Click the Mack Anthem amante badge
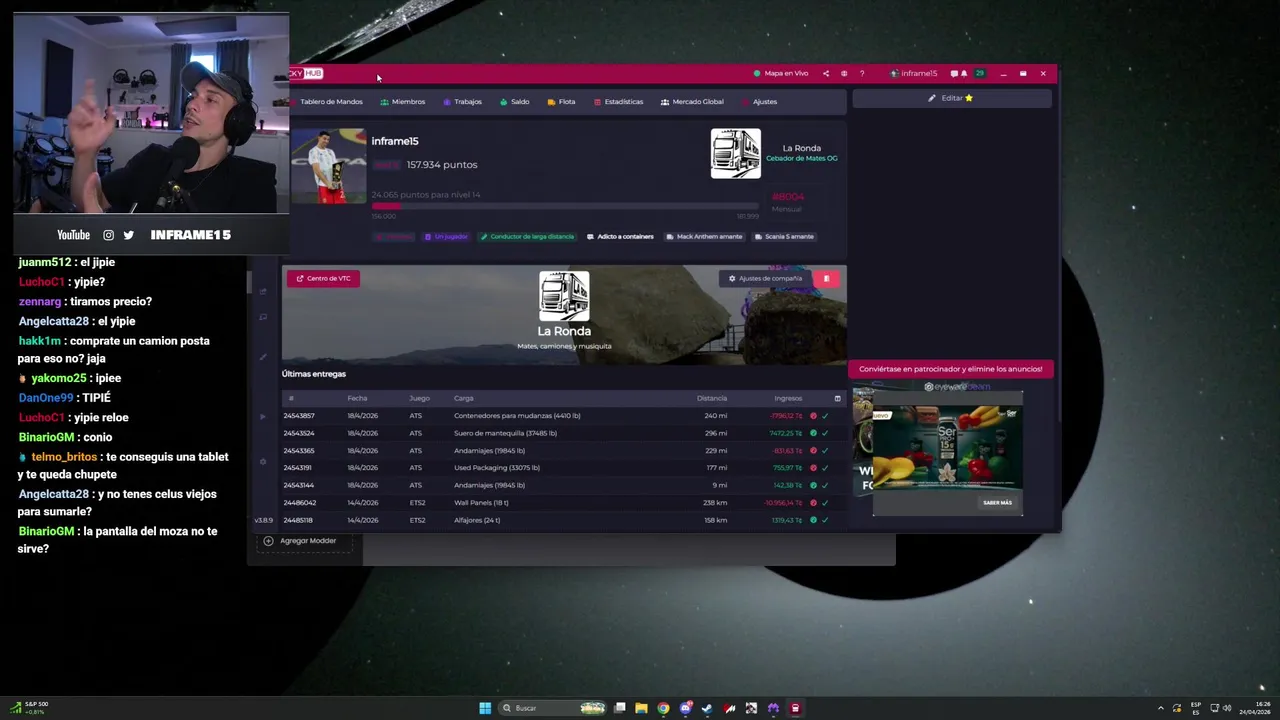1280x720 pixels. [704, 237]
